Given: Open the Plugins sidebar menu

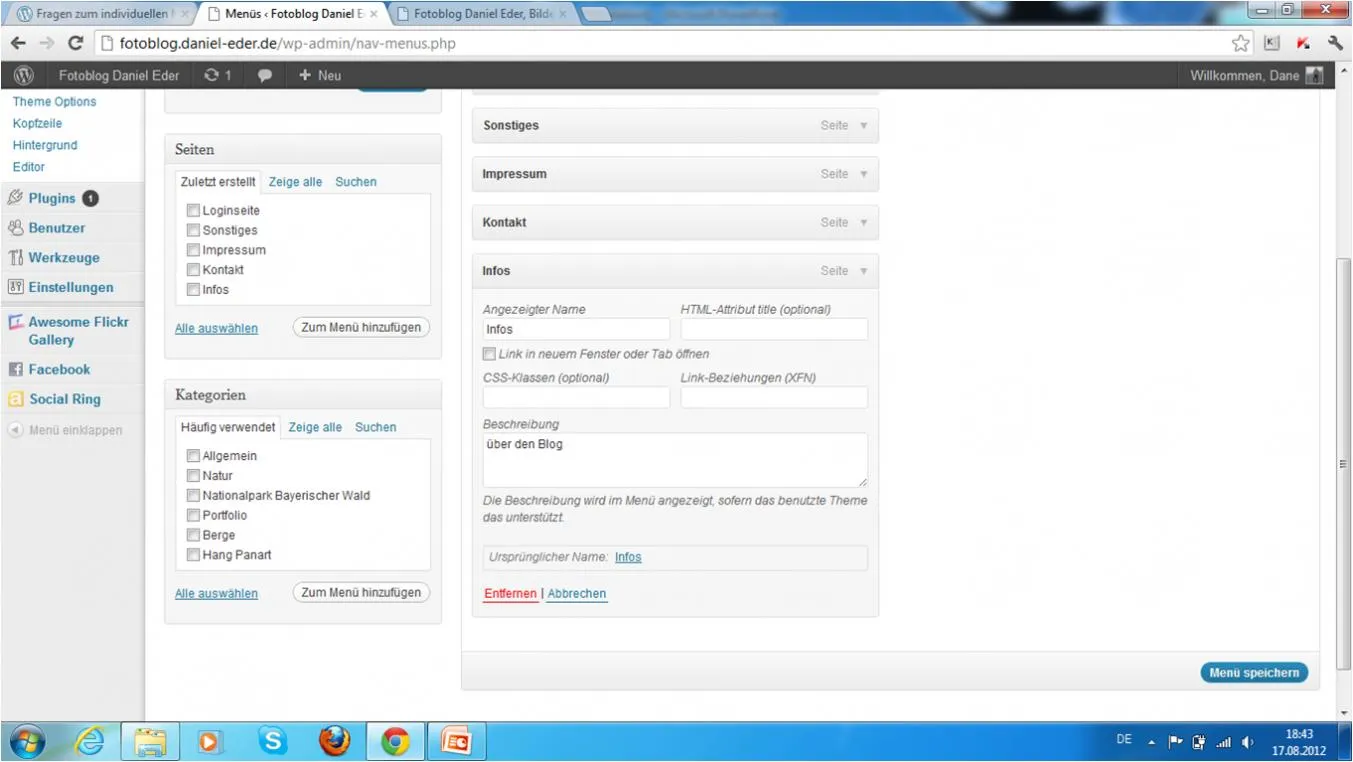Looking at the screenshot, I should pyautogui.click(x=52, y=198).
